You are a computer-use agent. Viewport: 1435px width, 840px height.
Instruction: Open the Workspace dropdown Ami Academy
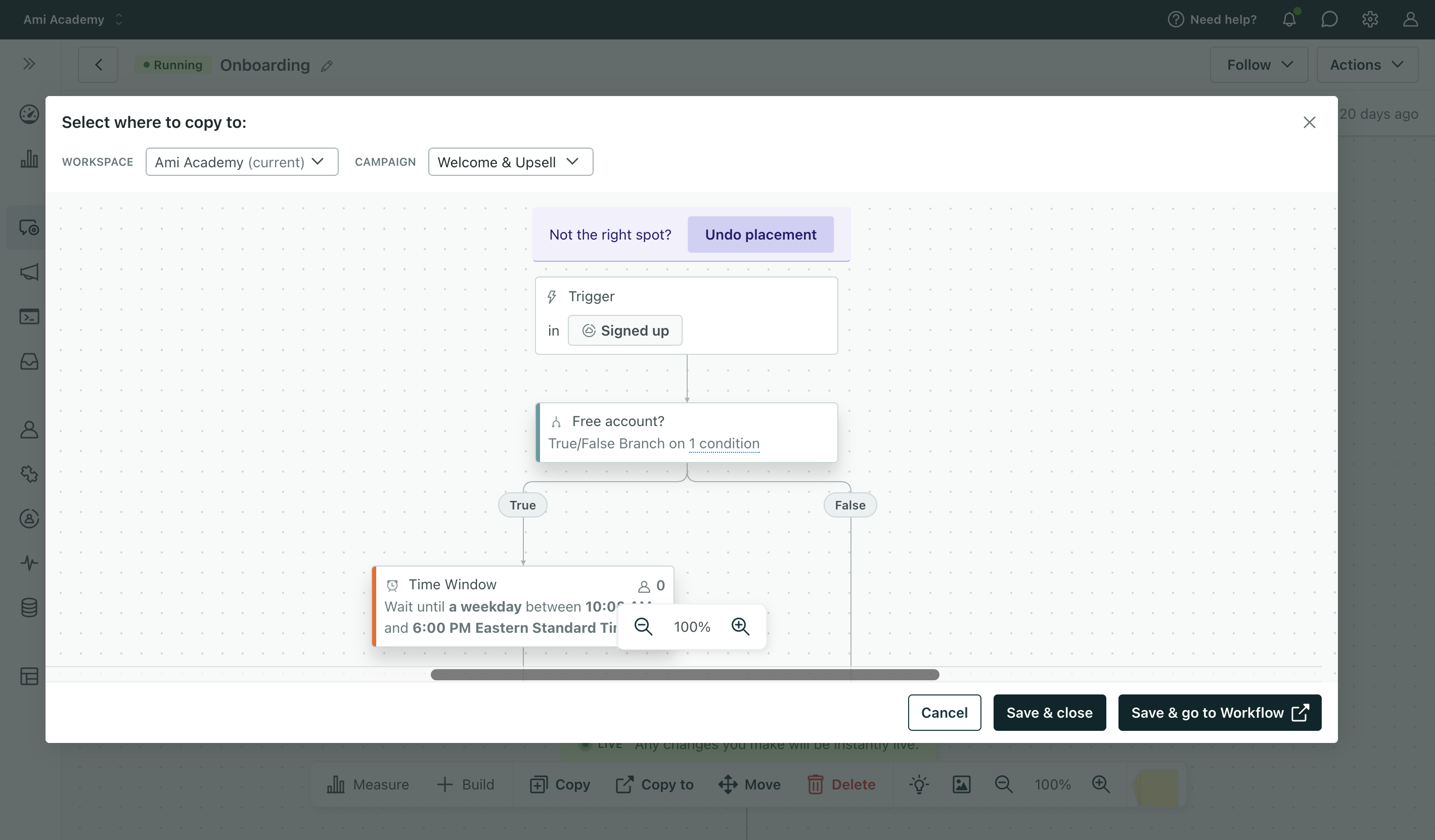242,162
